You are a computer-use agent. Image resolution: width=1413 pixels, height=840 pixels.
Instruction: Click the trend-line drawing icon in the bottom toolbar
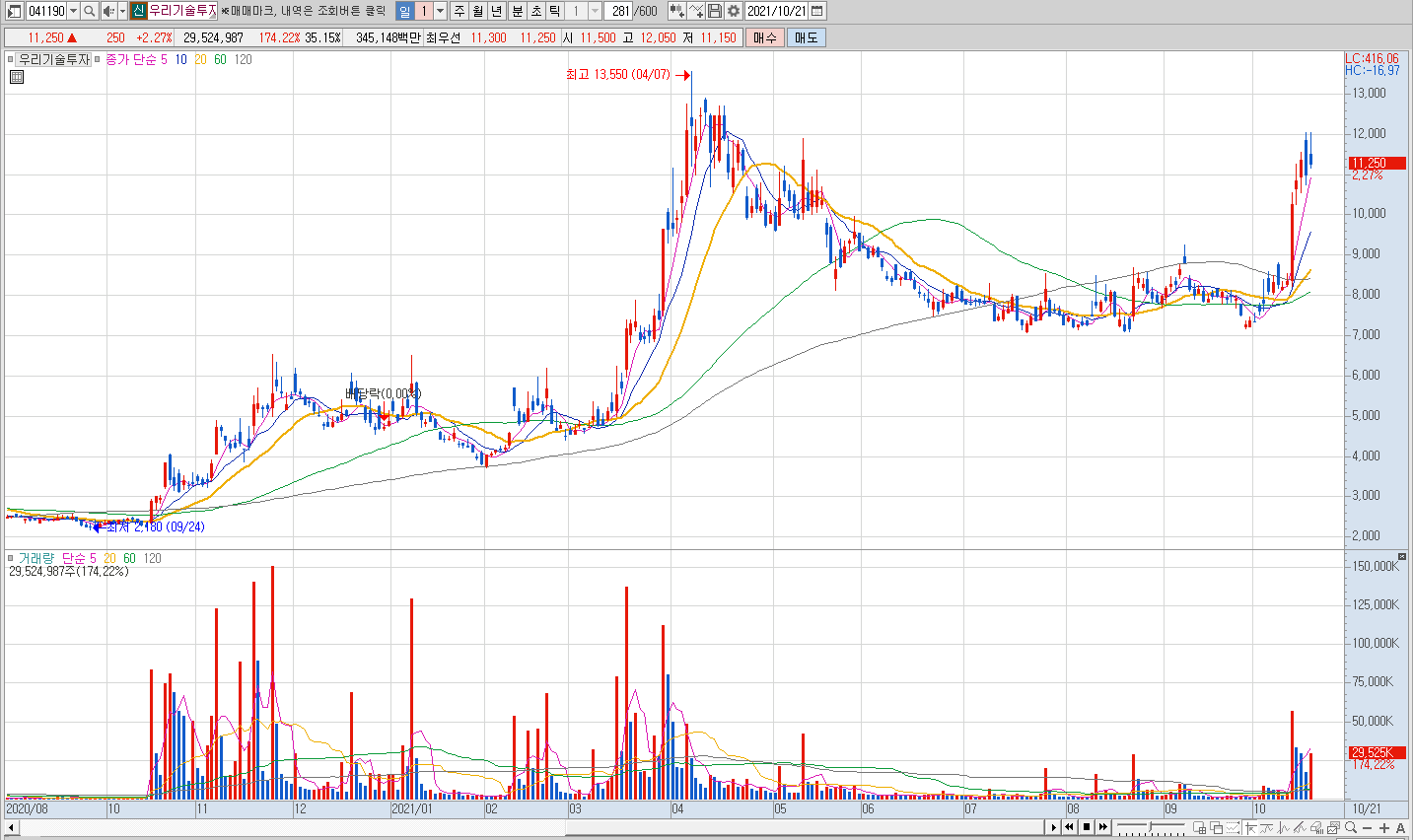pyautogui.click(x=1300, y=827)
